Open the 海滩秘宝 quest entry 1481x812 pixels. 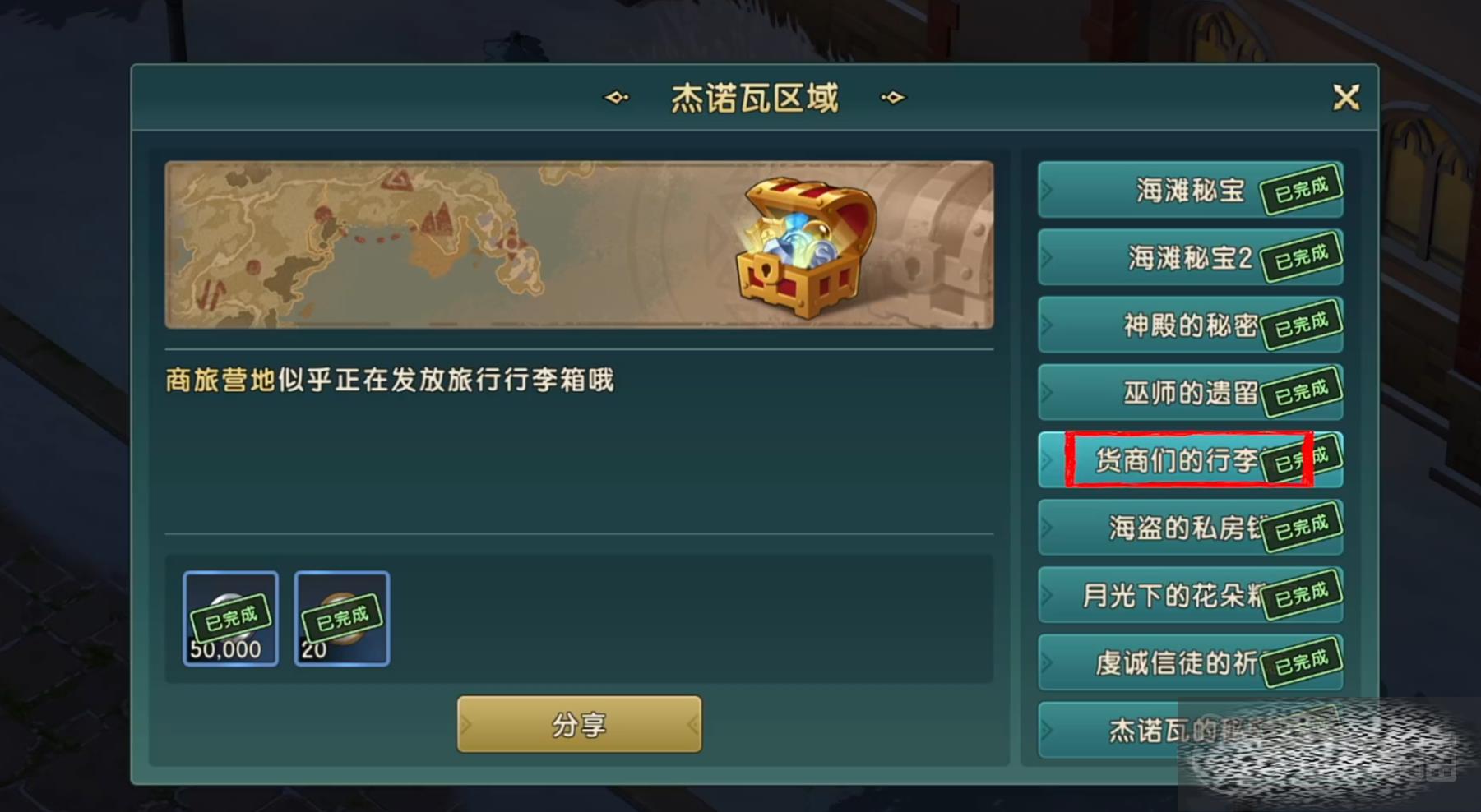click(x=1191, y=190)
